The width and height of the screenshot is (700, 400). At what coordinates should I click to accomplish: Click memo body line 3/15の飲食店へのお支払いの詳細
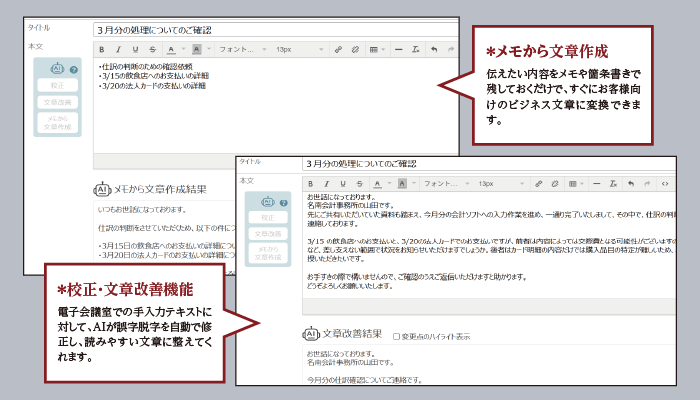154,76
